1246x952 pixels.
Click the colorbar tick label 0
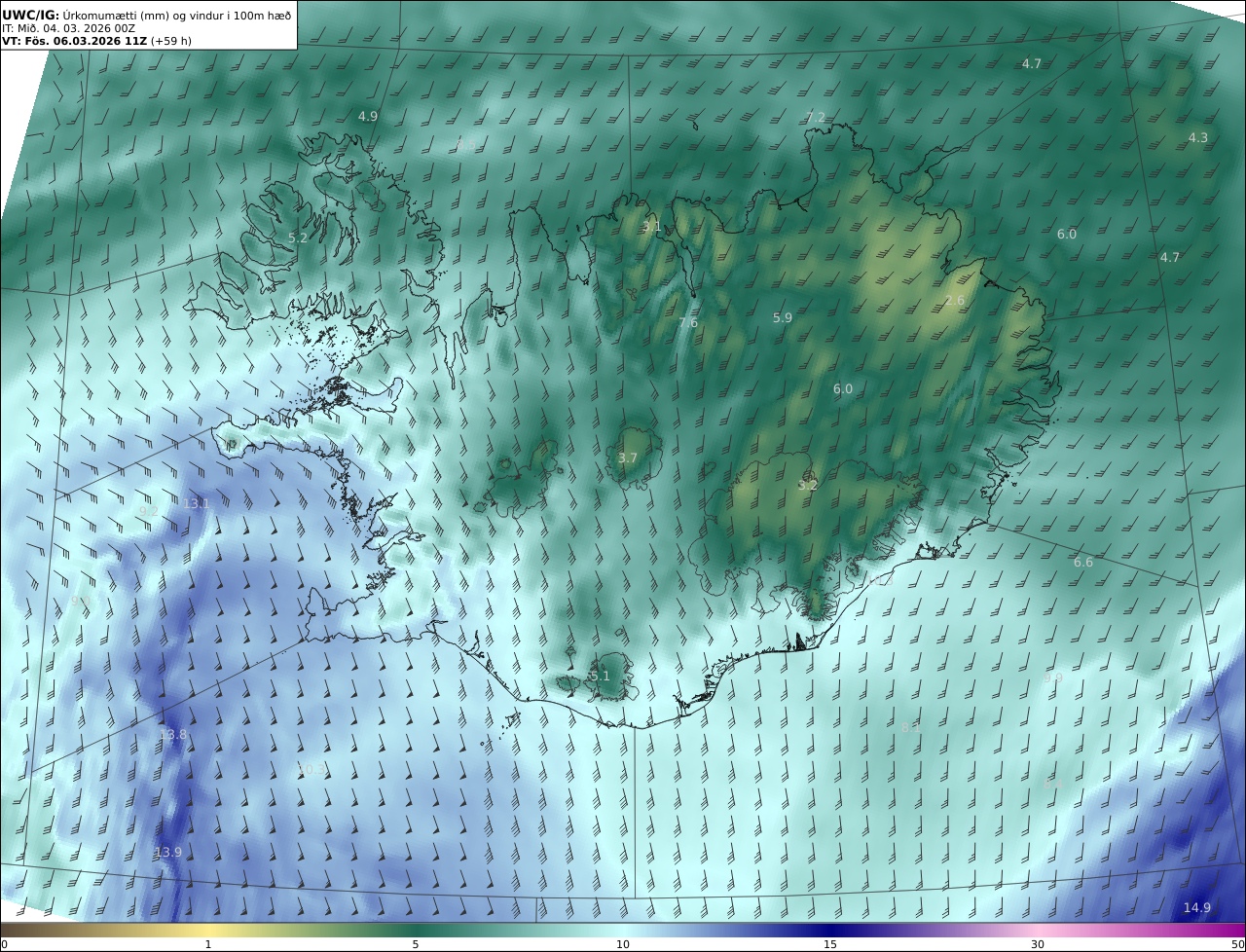pyautogui.click(x=4, y=944)
